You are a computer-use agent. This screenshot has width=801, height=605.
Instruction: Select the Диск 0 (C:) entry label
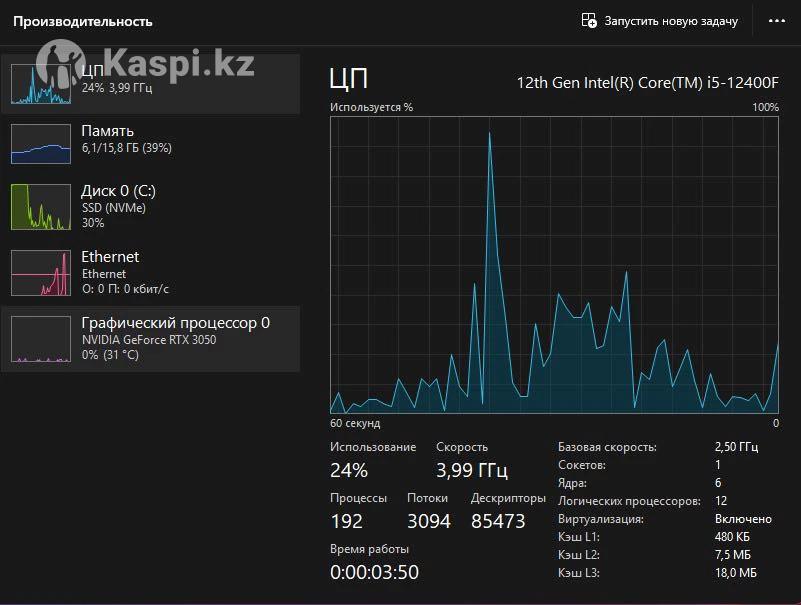(x=118, y=191)
